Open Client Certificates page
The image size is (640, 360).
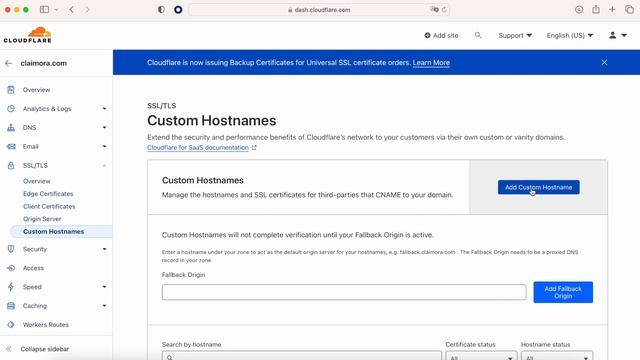click(x=49, y=207)
